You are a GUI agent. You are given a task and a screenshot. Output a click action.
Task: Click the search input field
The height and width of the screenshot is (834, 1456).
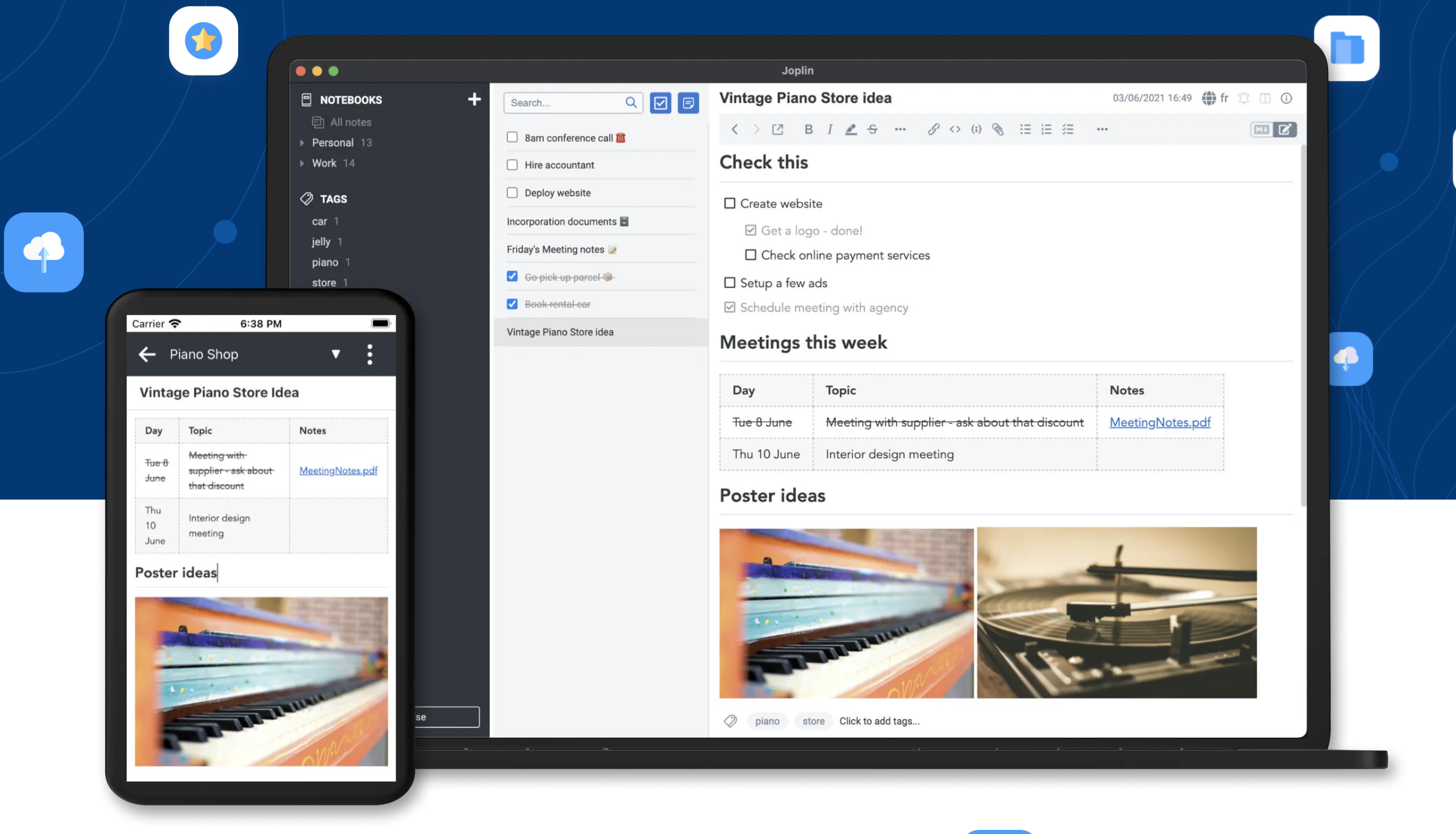point(570,101)
